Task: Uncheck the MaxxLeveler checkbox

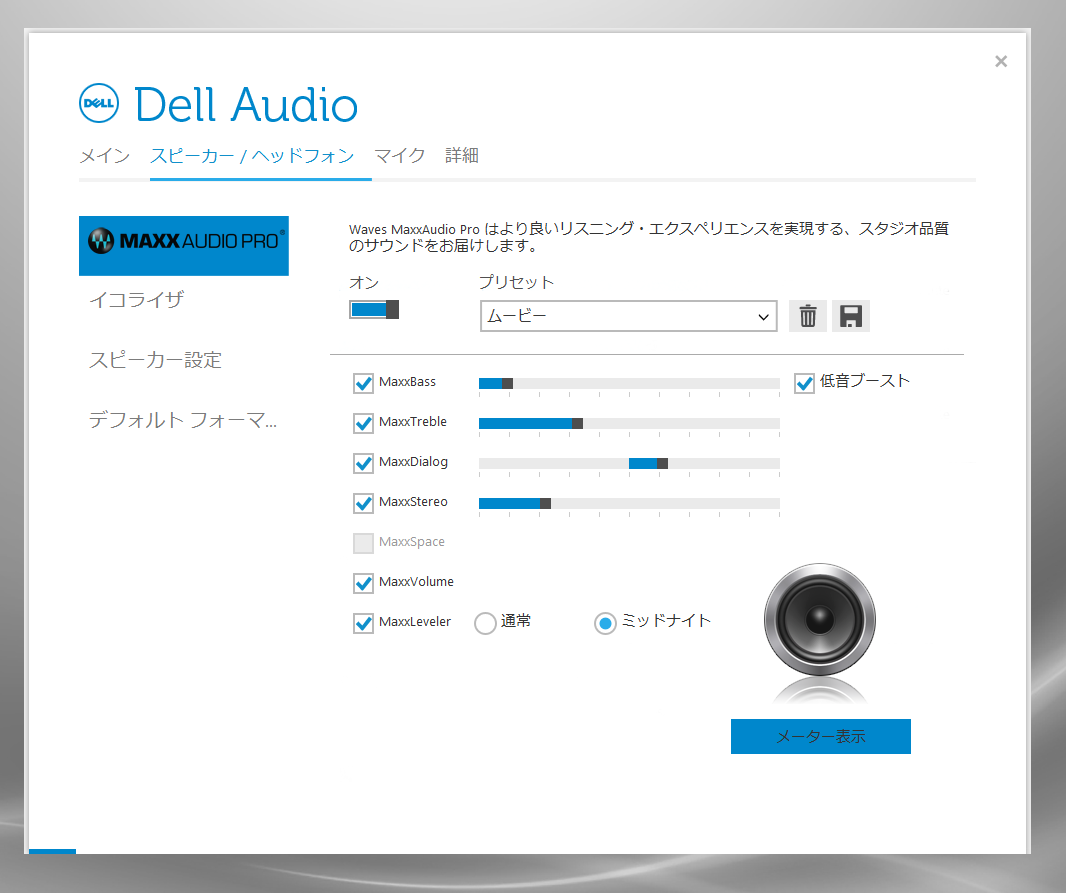Action: click(x=363, y=623)
